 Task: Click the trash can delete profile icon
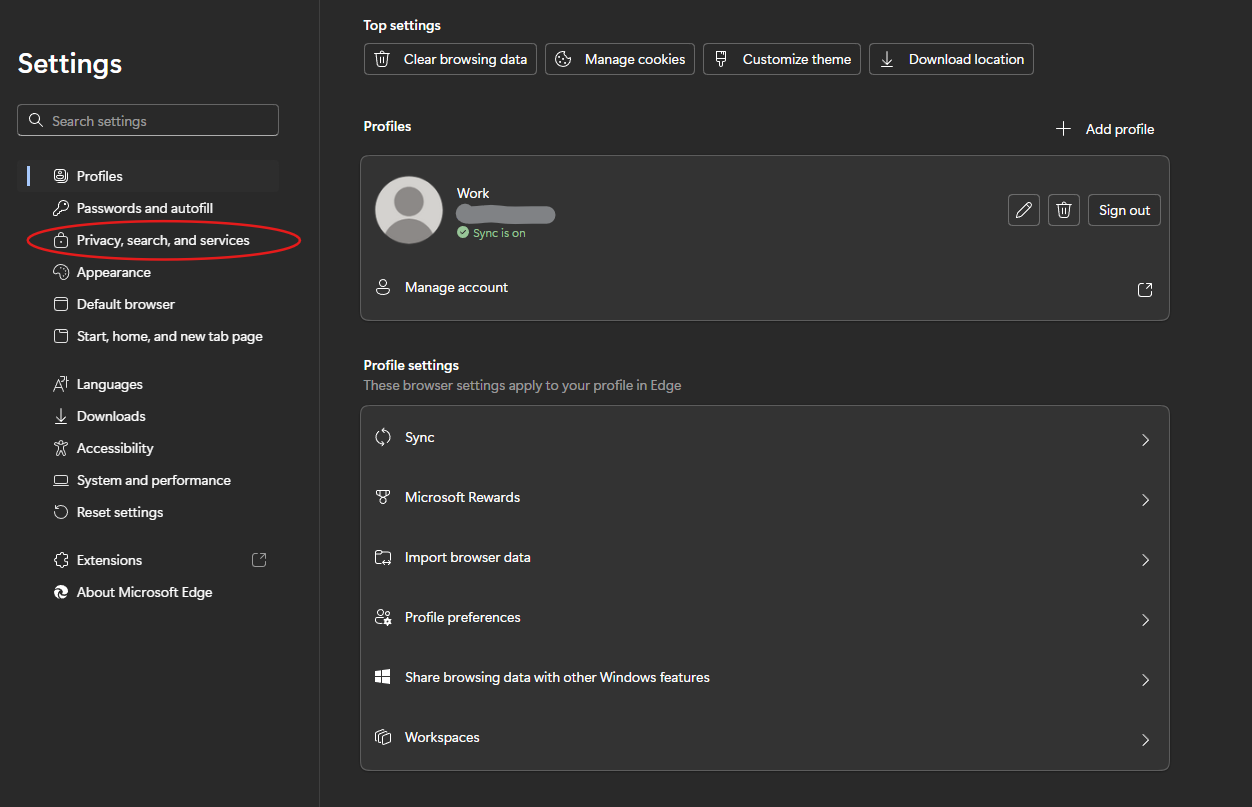click(1064, 210)
